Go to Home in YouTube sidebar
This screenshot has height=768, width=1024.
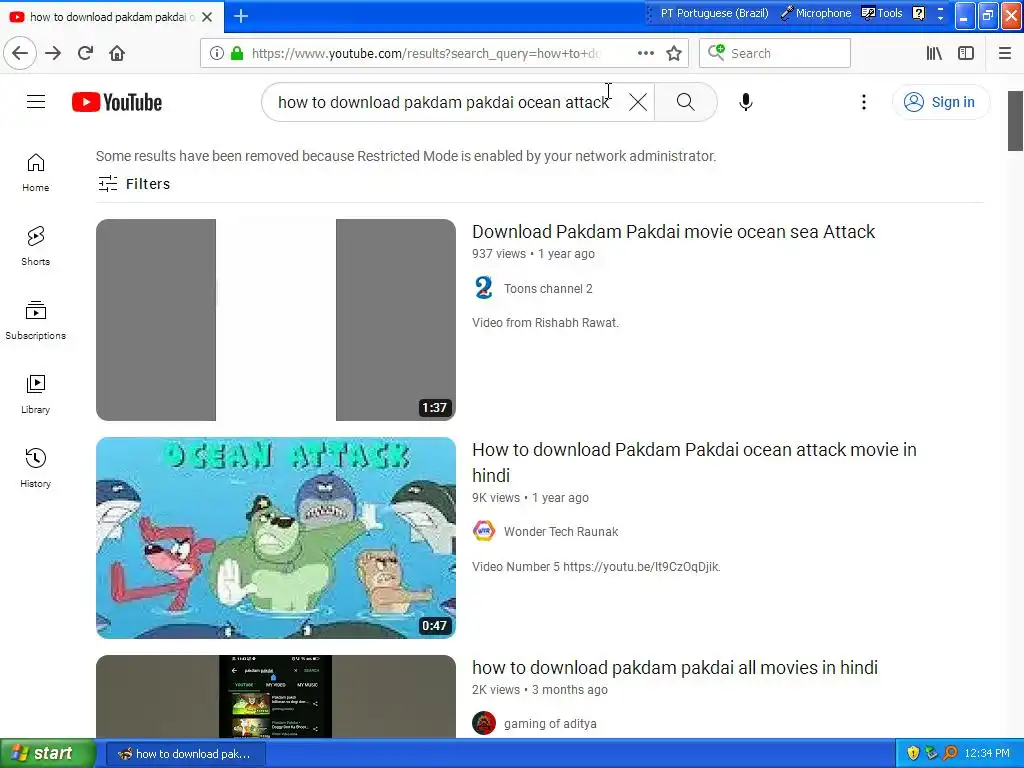(x=35, y=172)
